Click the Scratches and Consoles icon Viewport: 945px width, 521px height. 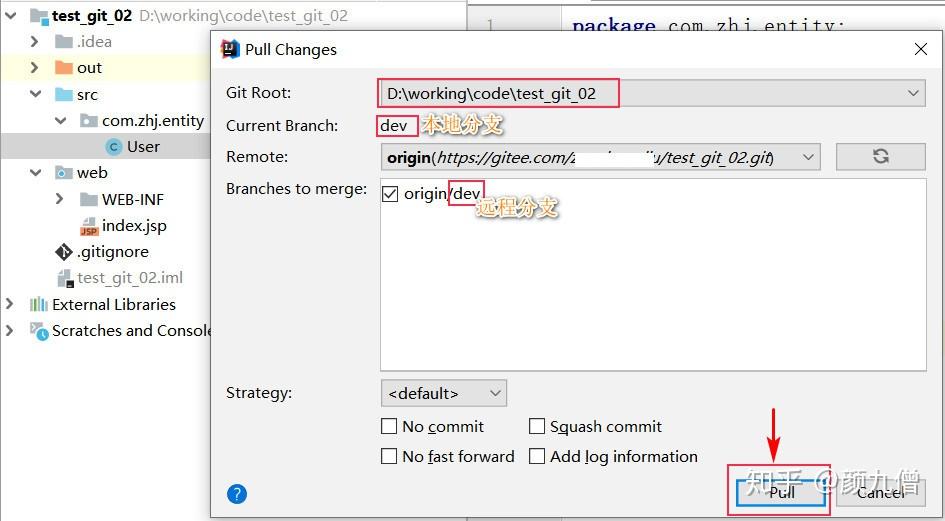pyautogui.click(x=39, y=331)
